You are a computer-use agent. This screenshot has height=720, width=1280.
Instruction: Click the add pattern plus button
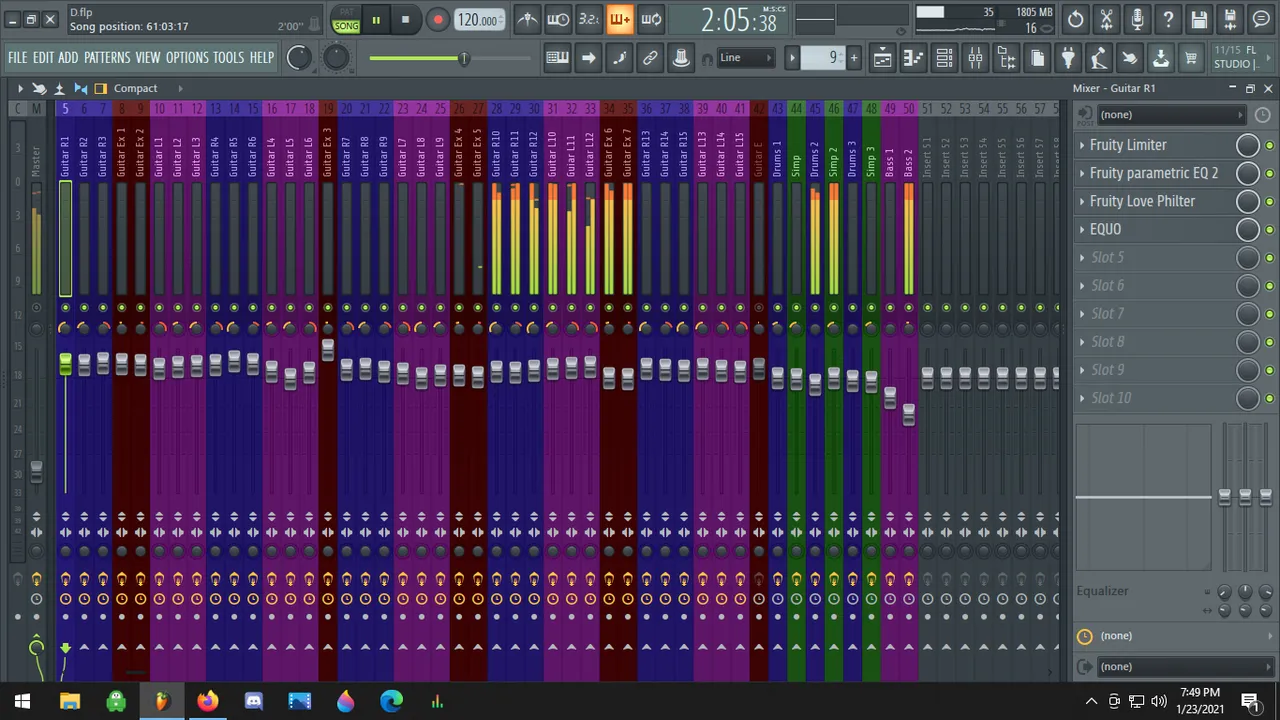tap(854, 58)
